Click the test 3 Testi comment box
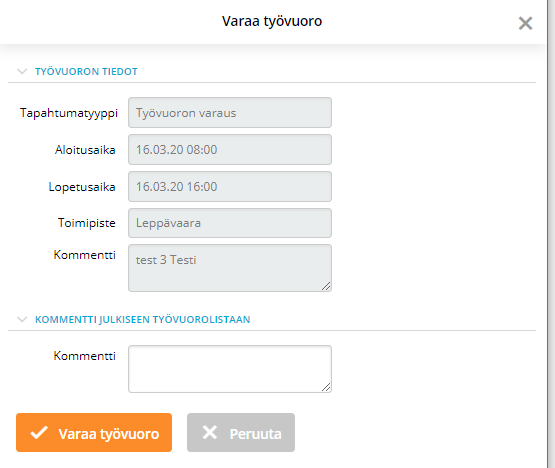This screenshot has width=555, height=468. (230, 268)
